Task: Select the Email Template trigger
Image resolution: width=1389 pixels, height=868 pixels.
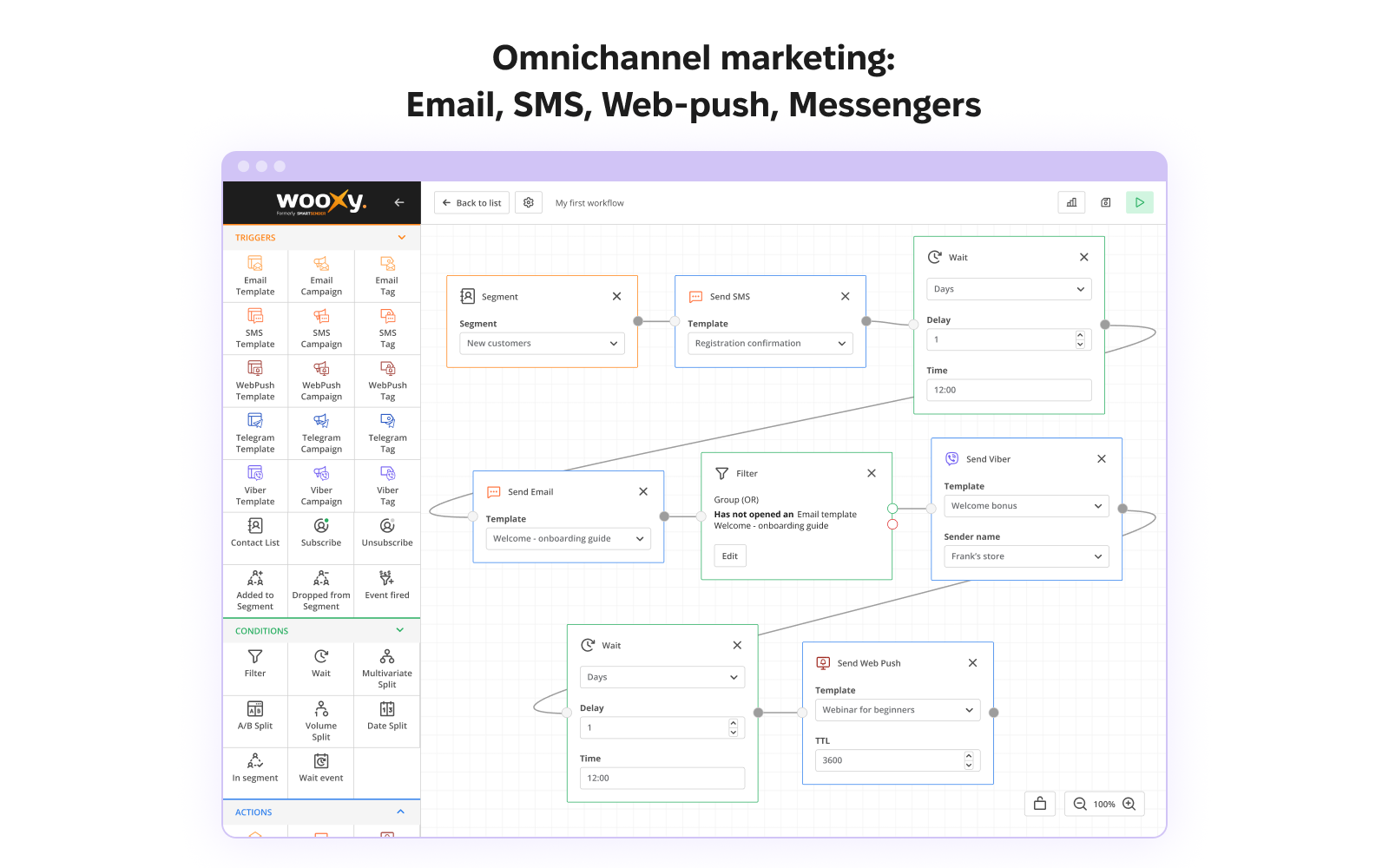Action: coord(255,276)
